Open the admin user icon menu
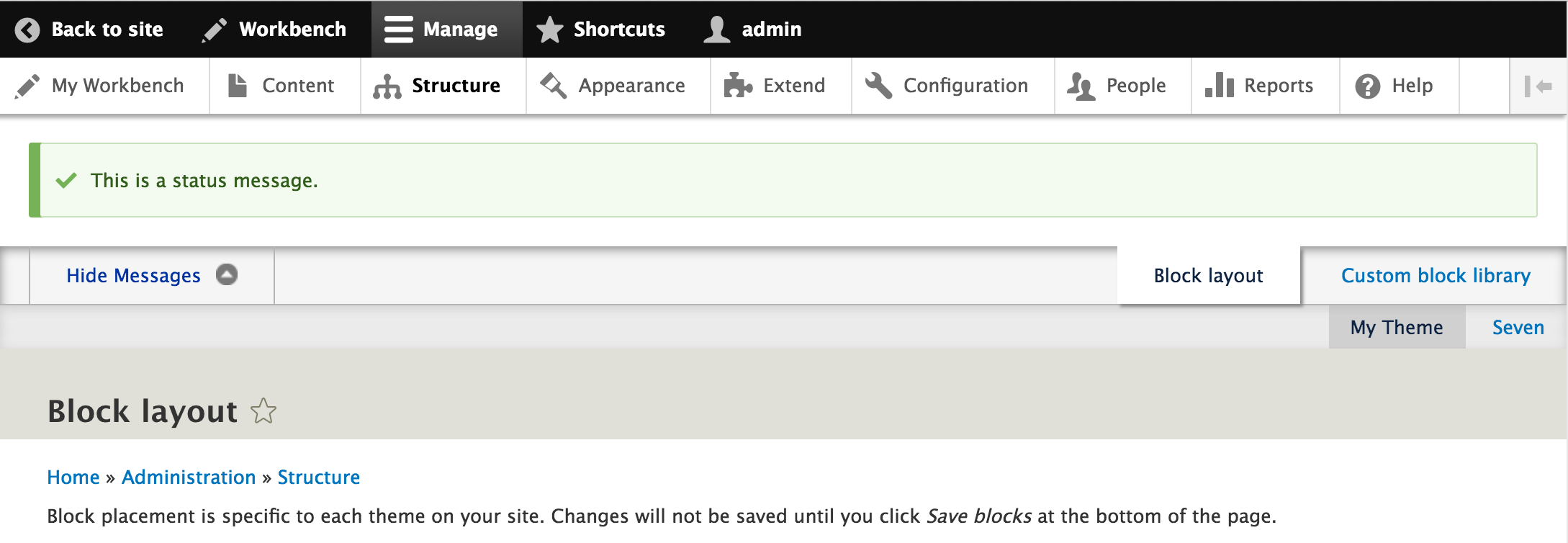This screenshot has width=1568, height=543. click(717, 30)
